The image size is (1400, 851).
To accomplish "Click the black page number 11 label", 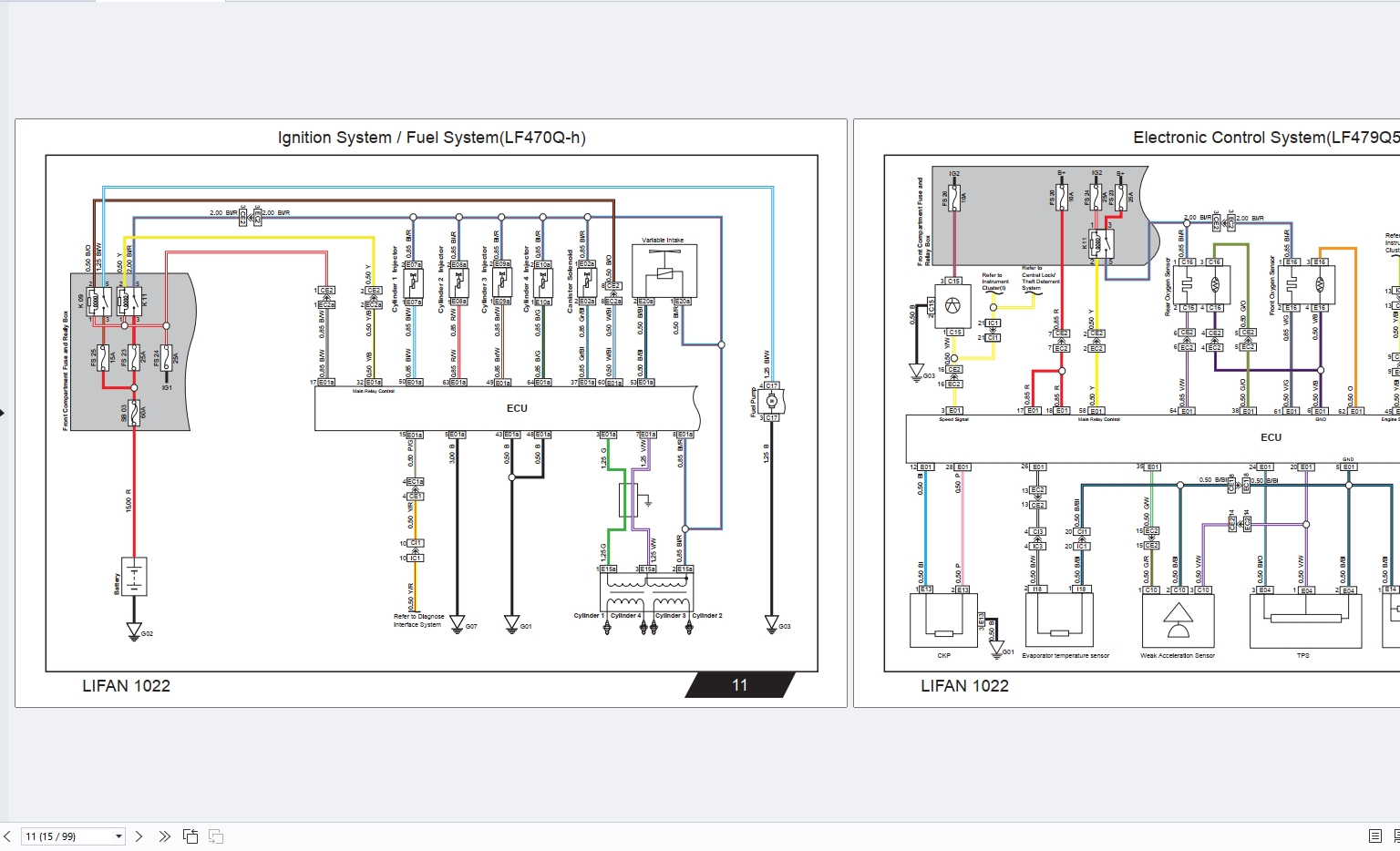I will click(x=740, y=685).
